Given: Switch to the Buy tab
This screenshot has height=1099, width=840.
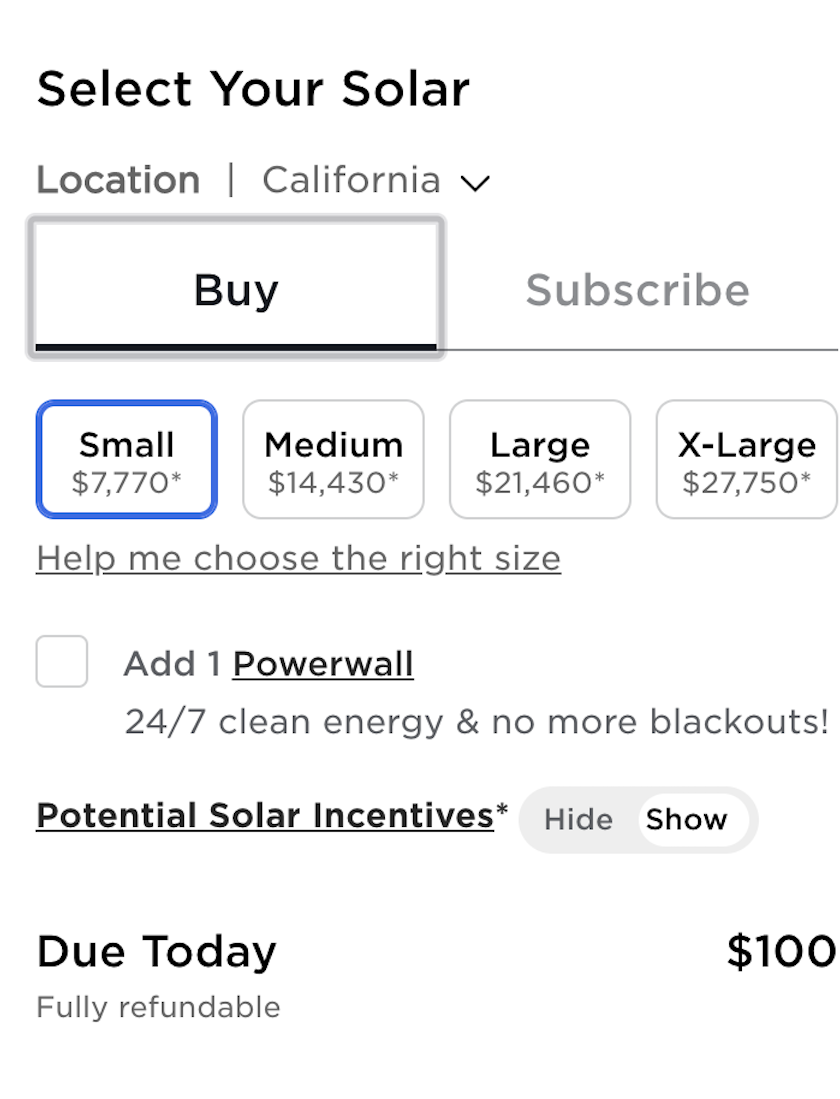Looking at the screenshot, I should 236,288.
